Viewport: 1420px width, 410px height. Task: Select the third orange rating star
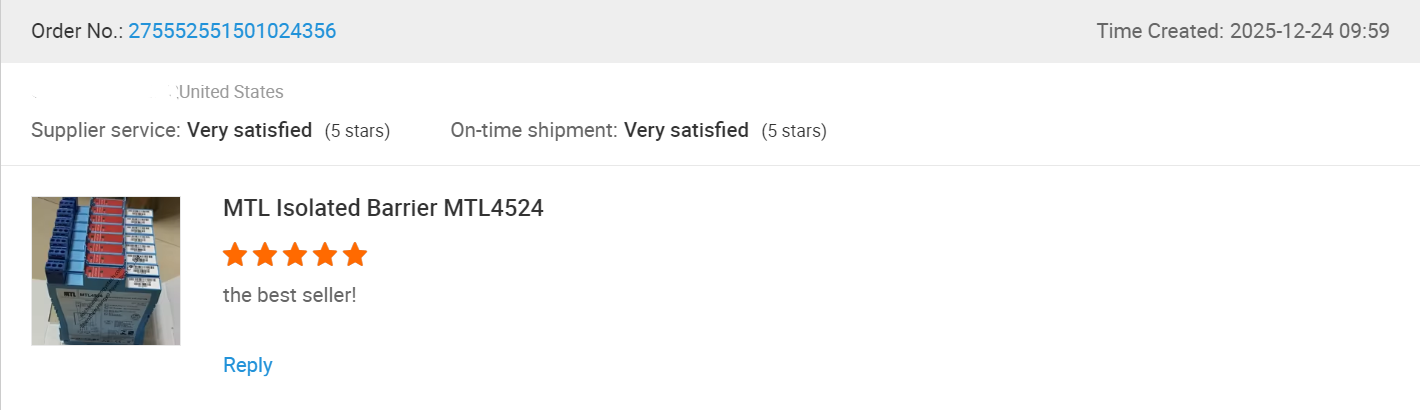pos(295,255)
